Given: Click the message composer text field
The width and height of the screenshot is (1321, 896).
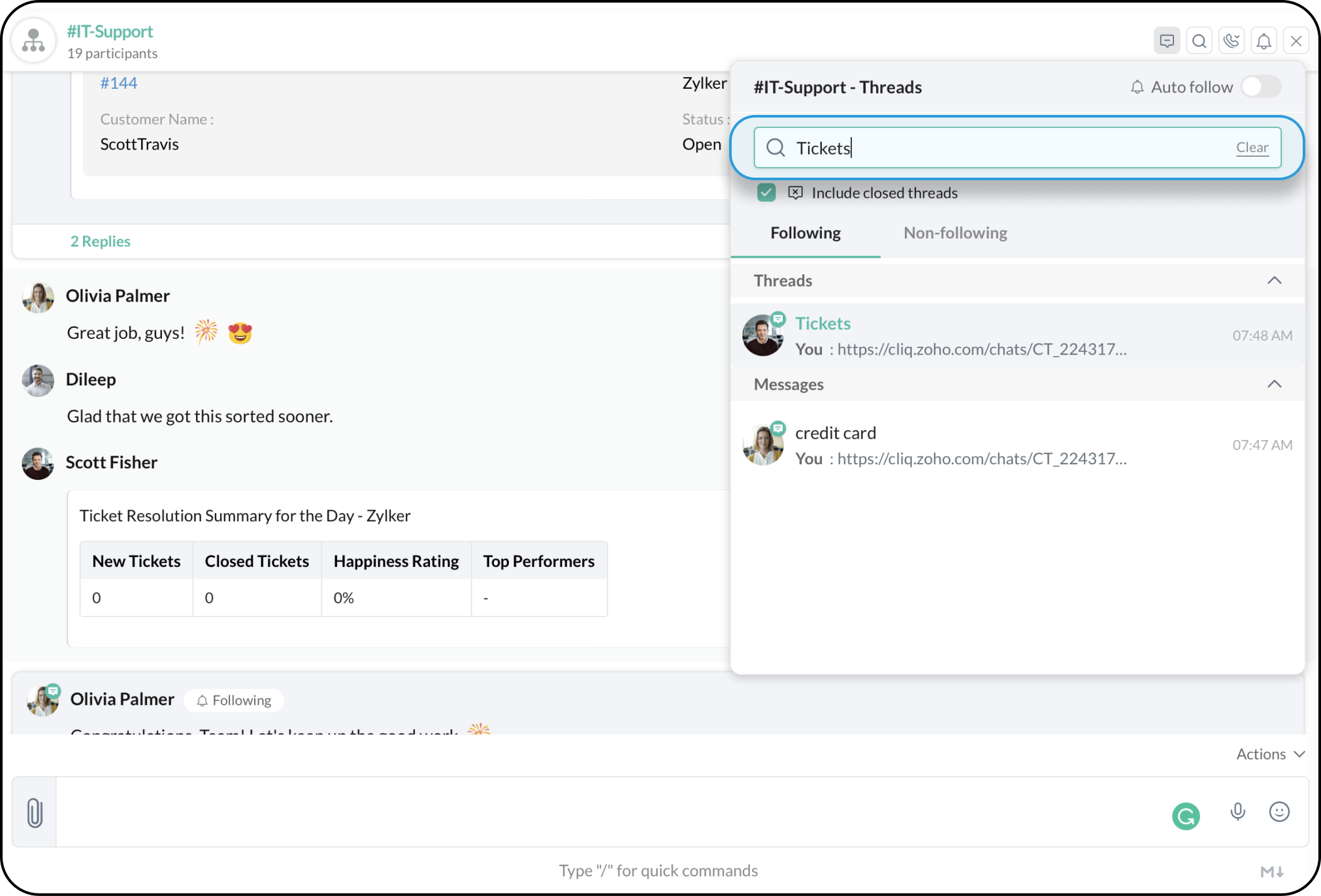Looking at the screenshot, I should (x=588, y=812).
